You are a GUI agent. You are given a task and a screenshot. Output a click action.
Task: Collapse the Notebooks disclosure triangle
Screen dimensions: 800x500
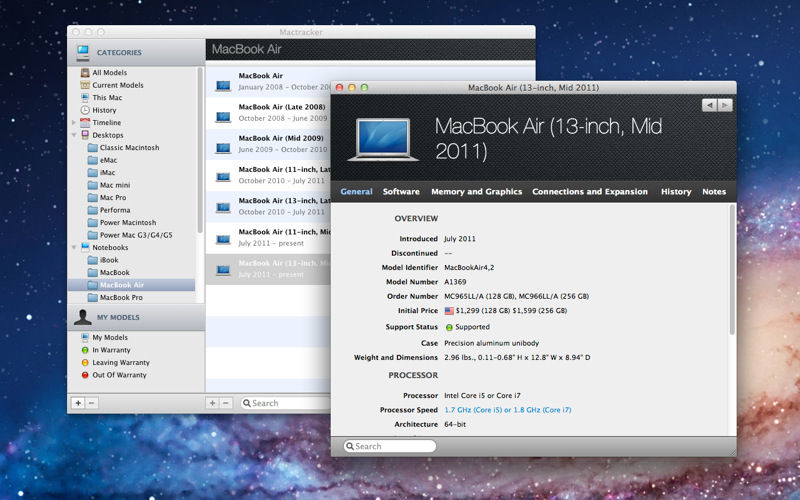pyautogui.click(x=74, y=247)
